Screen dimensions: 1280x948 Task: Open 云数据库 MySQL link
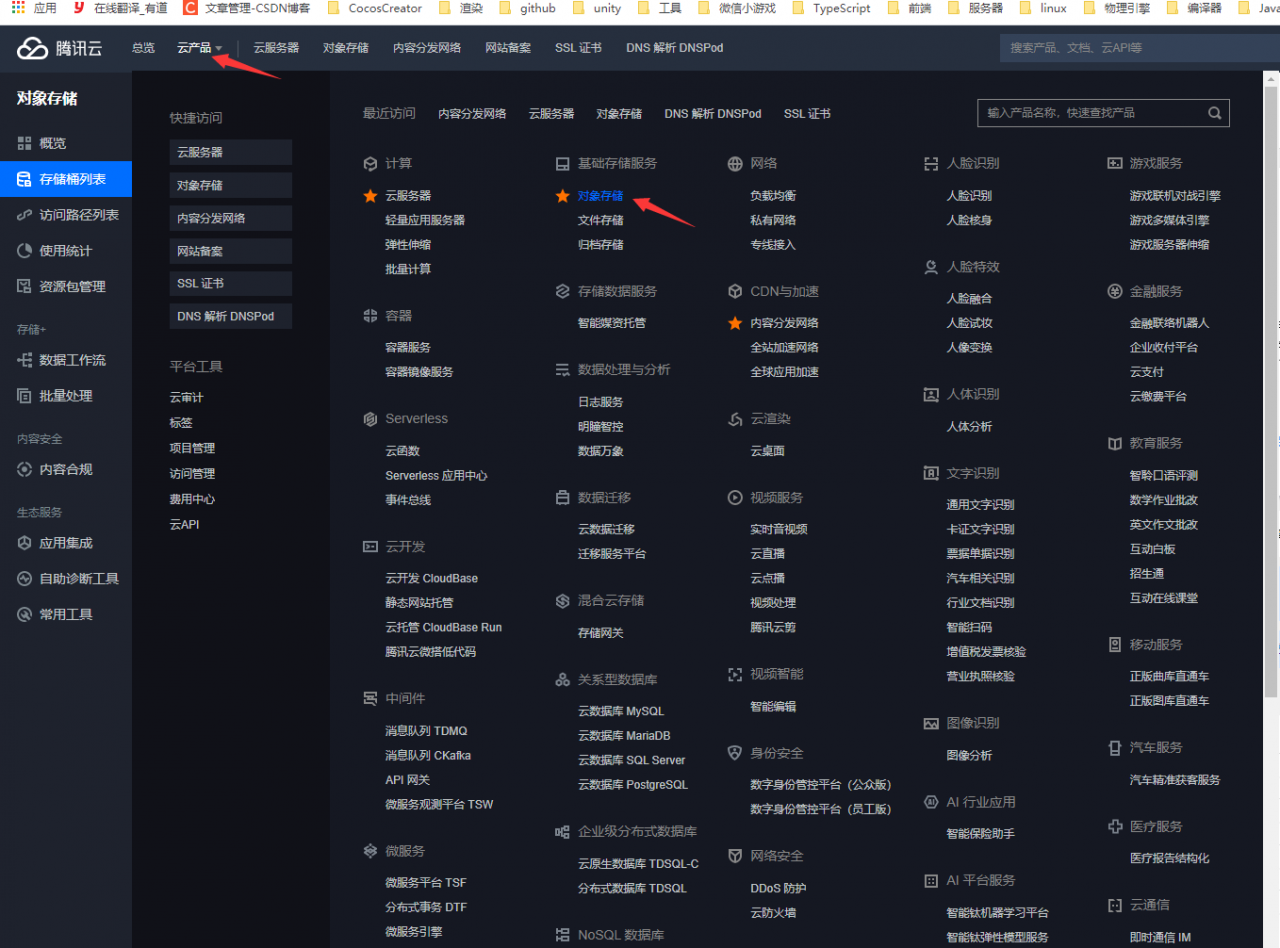[x=620, y=711]
